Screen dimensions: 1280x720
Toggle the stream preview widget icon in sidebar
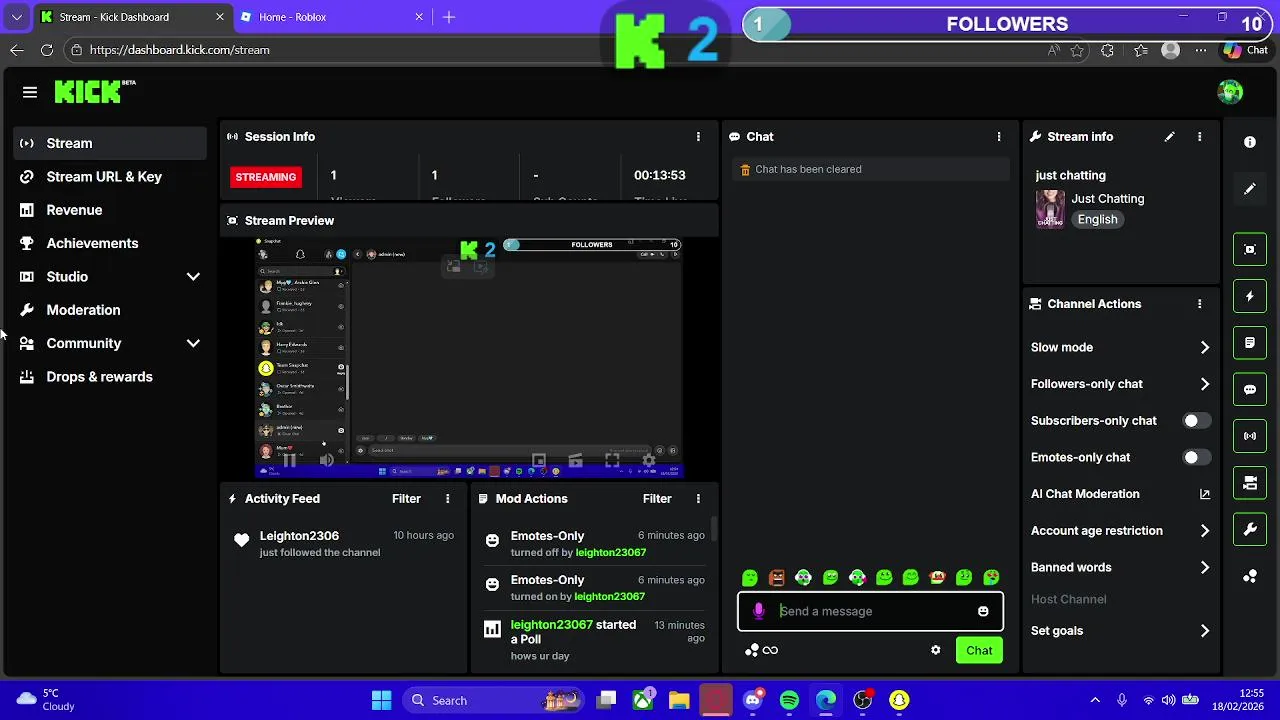tap(1250, 249)
